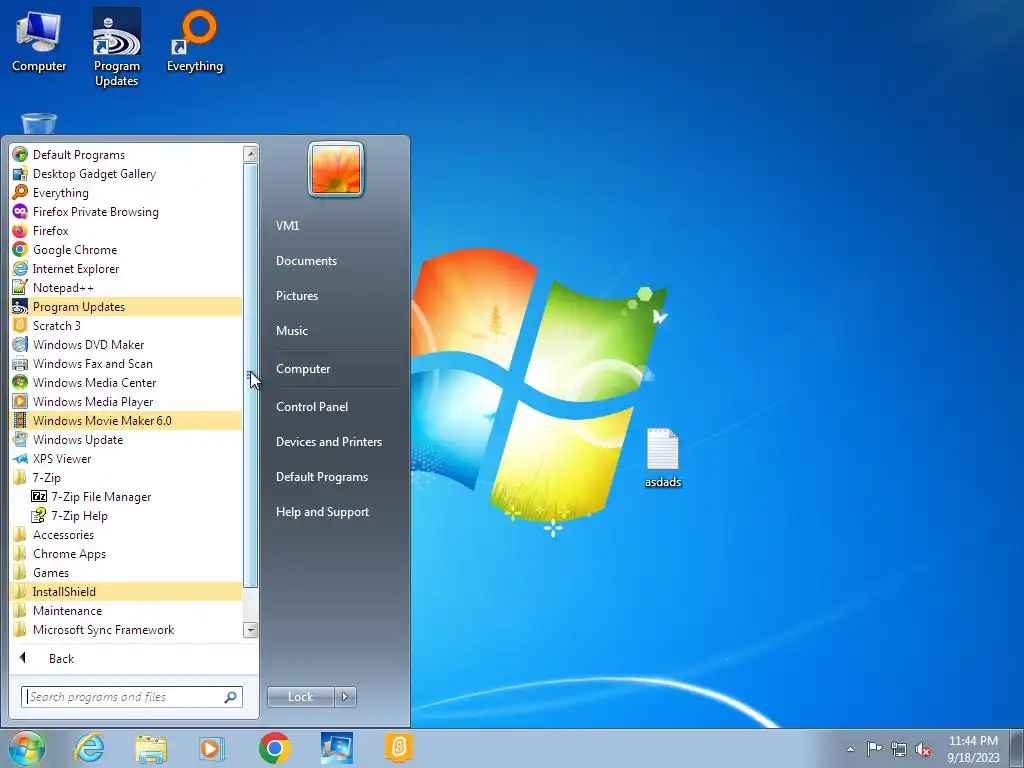Open 7-Zip Help
This screenshot has height=768, width=1024.
click(x=126, y=515)
